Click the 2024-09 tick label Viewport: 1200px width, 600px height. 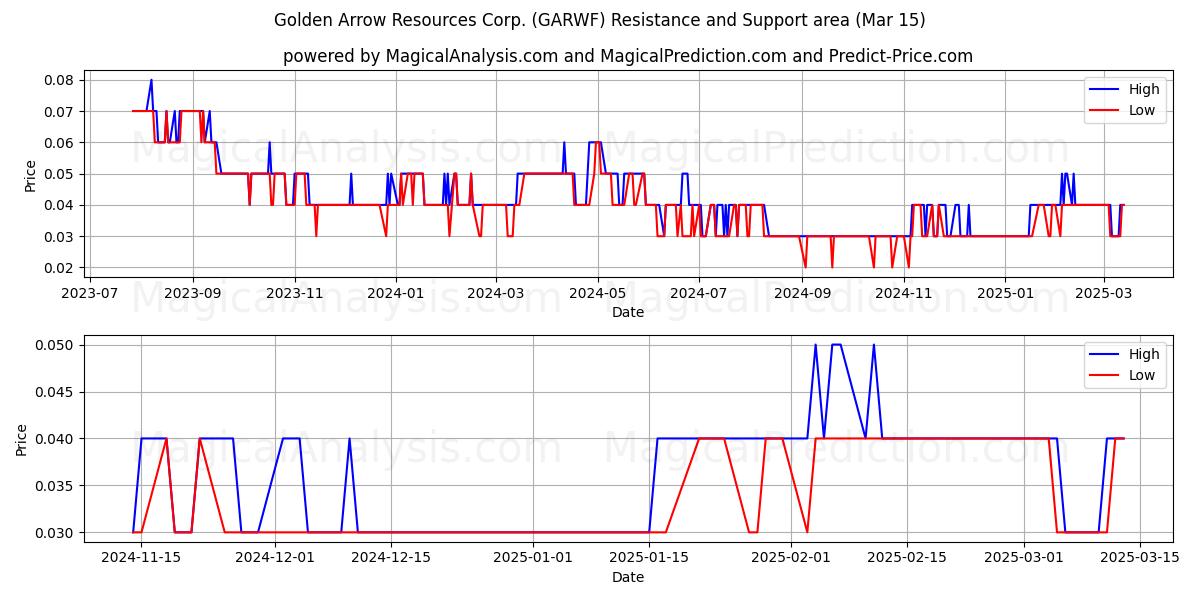click(x=802, y=293)
